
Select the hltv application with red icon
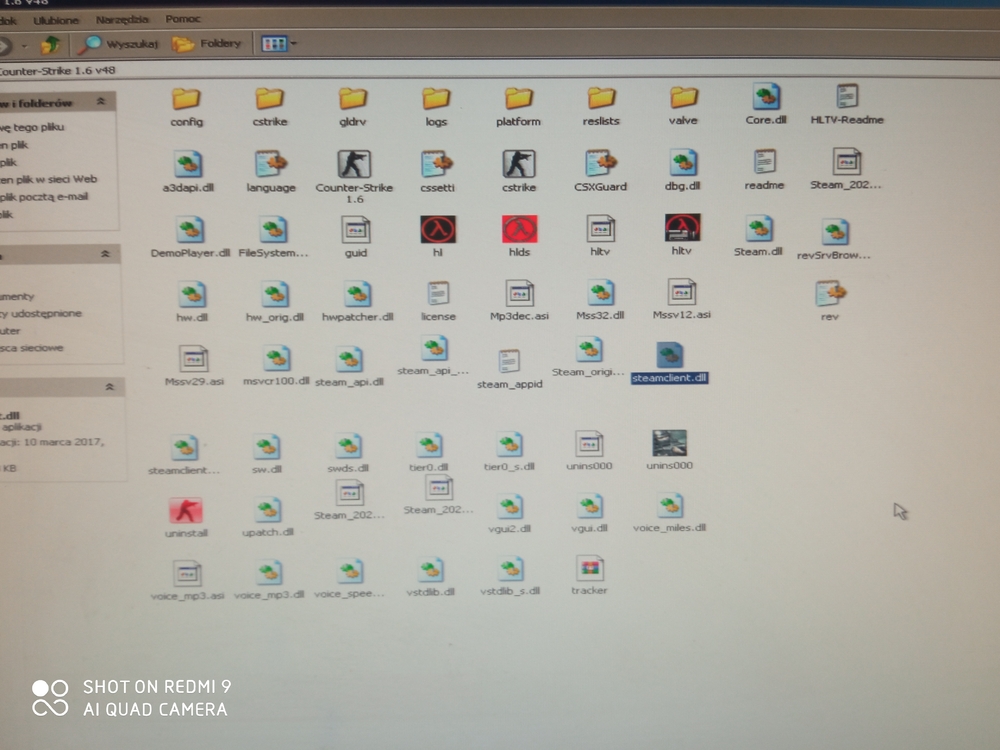coord(682,228)
